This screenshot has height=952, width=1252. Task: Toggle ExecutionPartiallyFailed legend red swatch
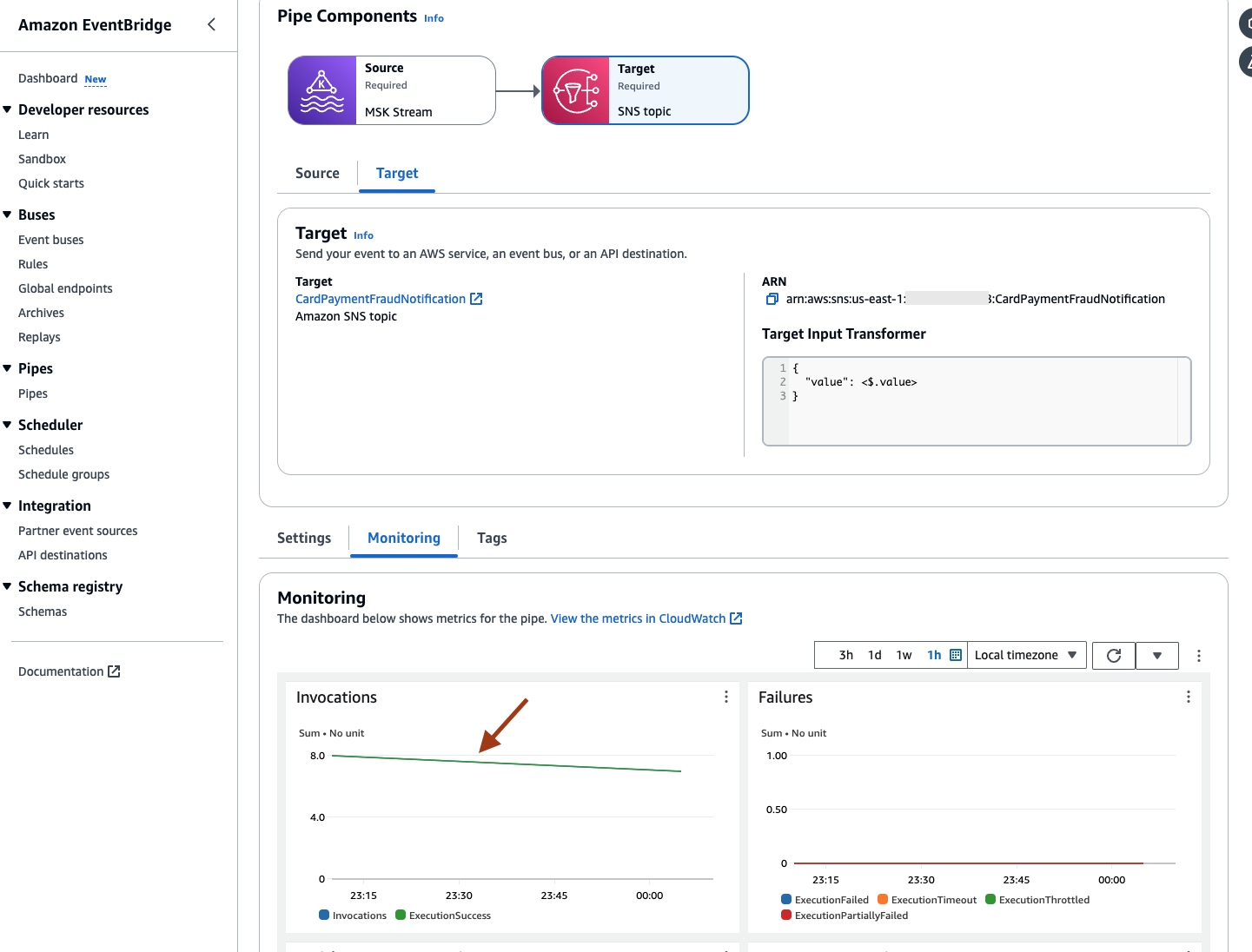[786, 915]
